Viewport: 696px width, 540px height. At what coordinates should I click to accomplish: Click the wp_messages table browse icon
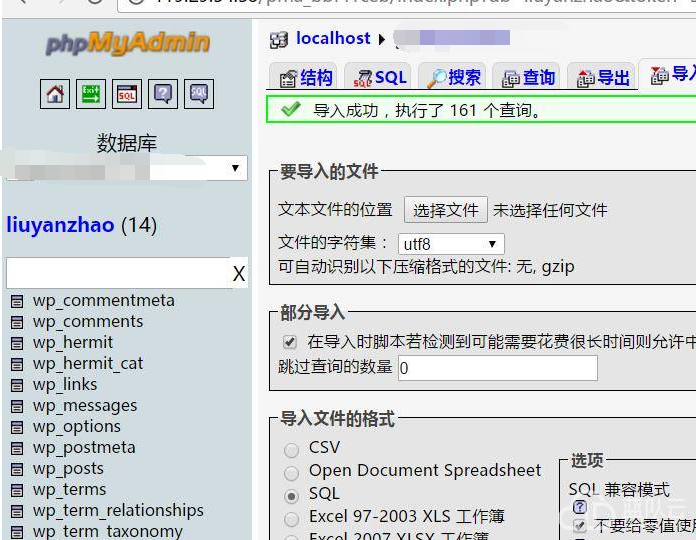(17, 406)
